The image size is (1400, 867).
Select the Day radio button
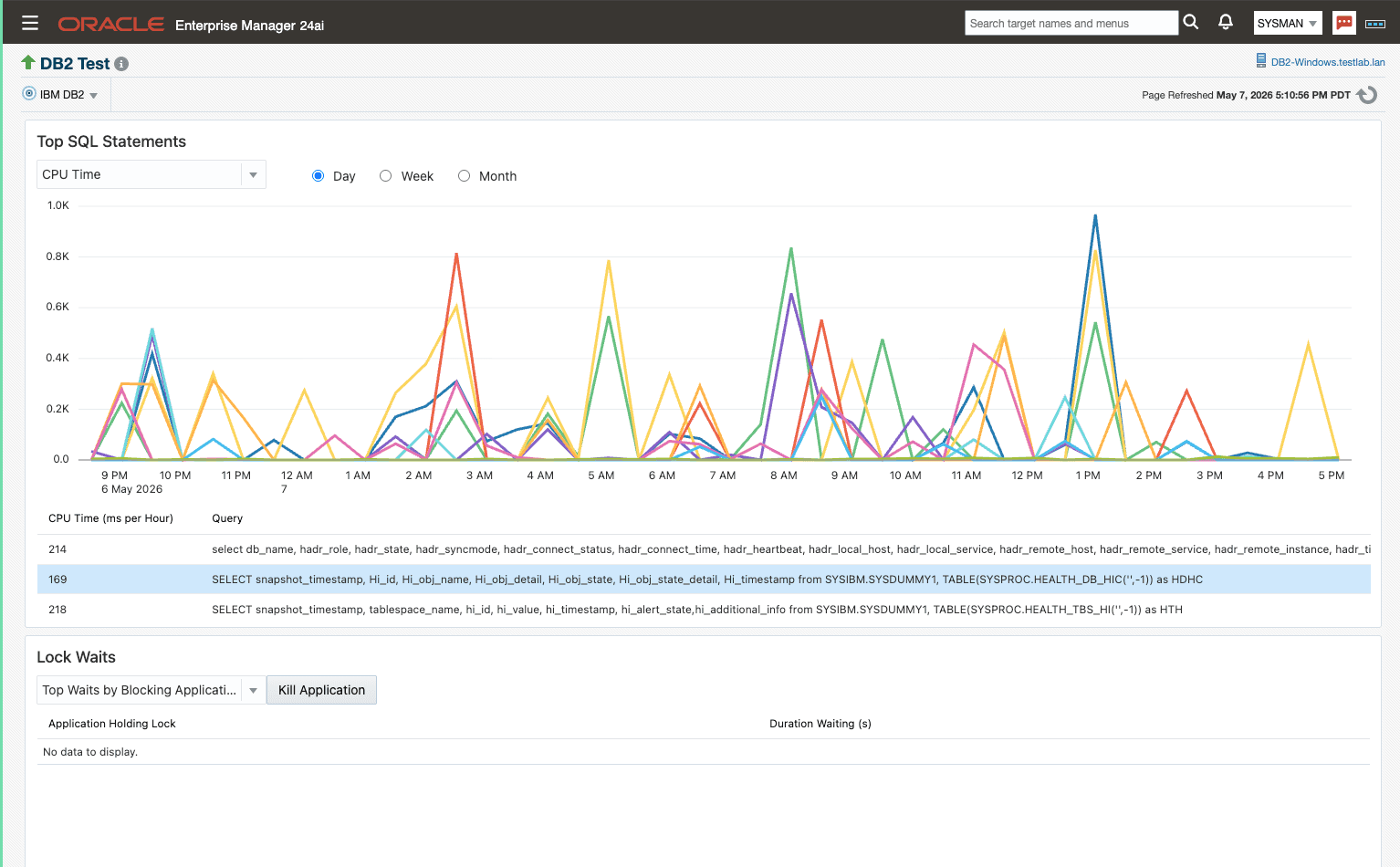pos(318,176)
